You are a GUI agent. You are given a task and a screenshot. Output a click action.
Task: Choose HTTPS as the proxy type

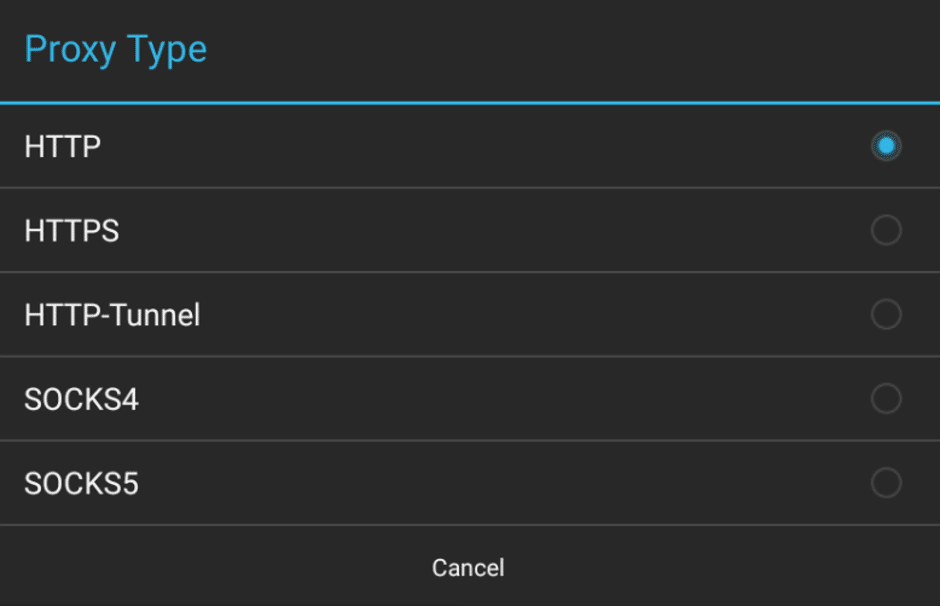[470, 231]
